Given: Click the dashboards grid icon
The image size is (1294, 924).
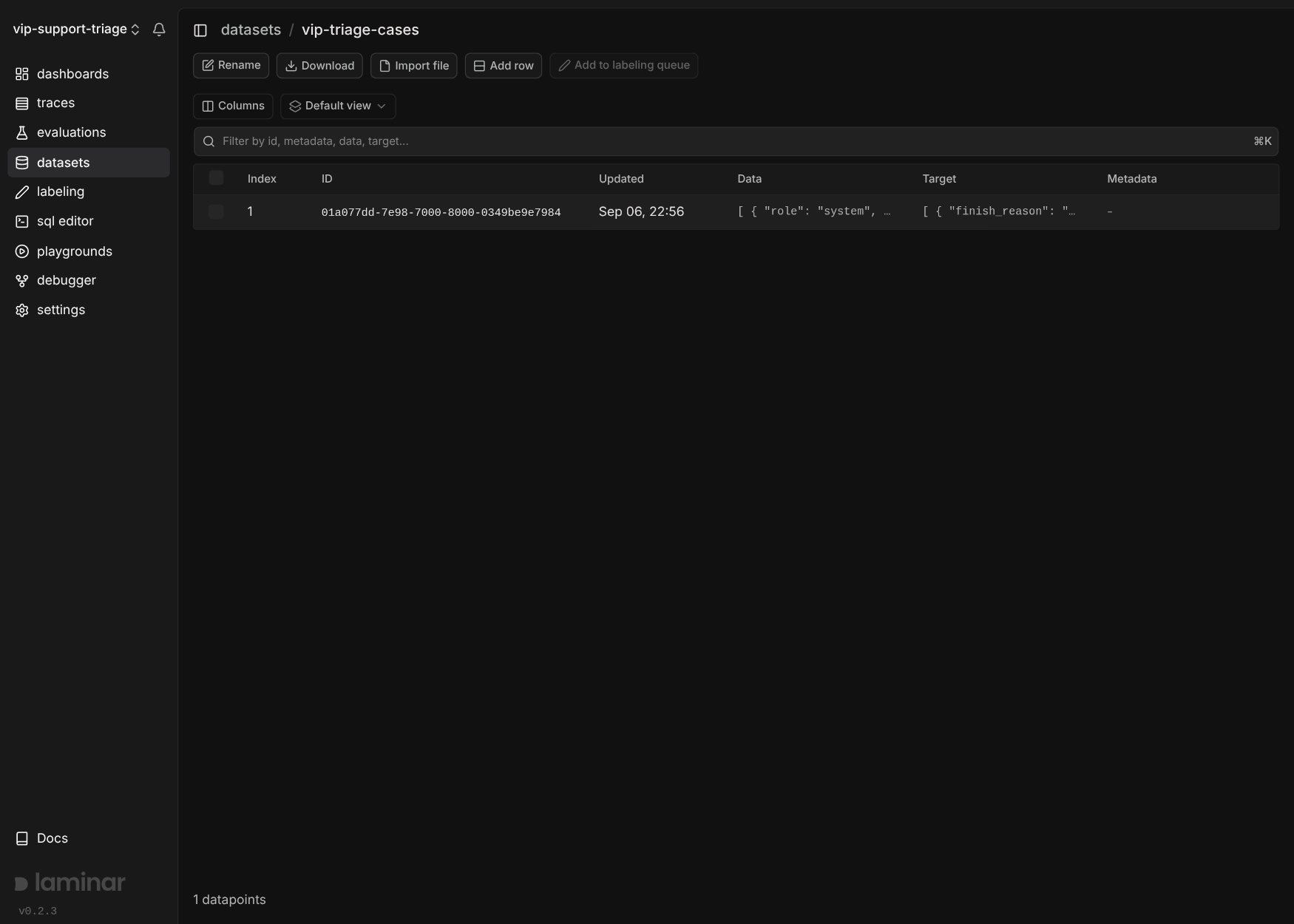Looking at the screenshot, I should pos(22,74).
